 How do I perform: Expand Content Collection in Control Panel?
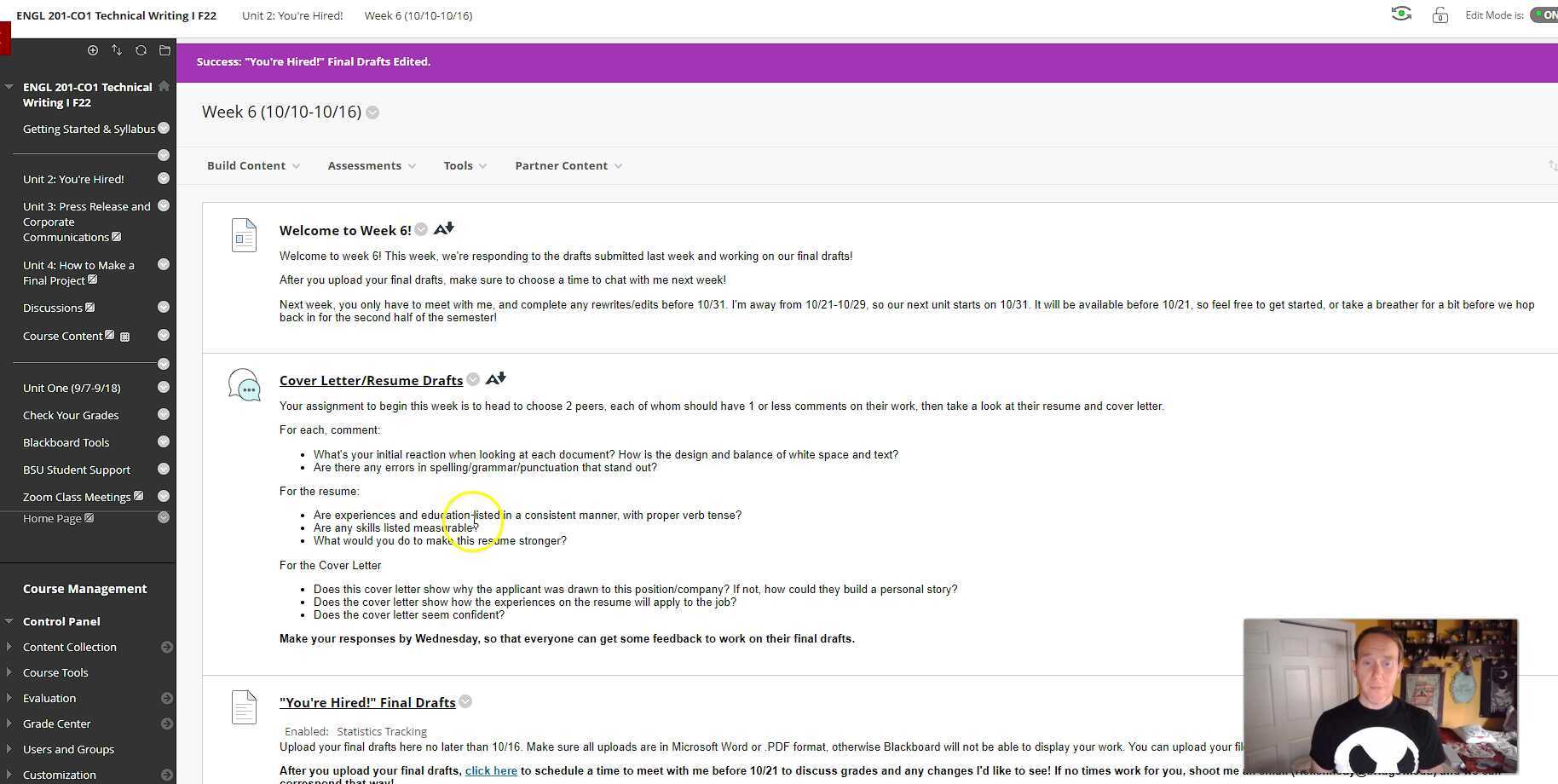coord(9,647)
